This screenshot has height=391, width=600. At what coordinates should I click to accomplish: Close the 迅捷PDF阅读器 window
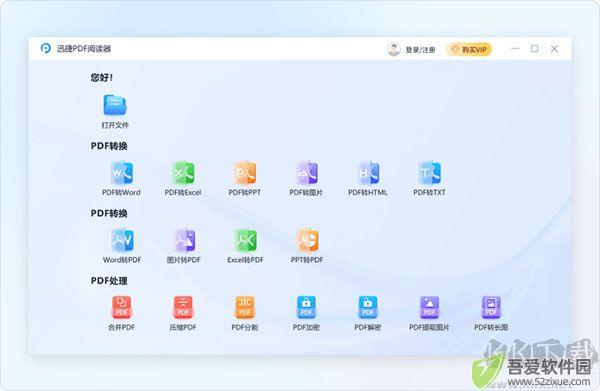tap(554, 49)
